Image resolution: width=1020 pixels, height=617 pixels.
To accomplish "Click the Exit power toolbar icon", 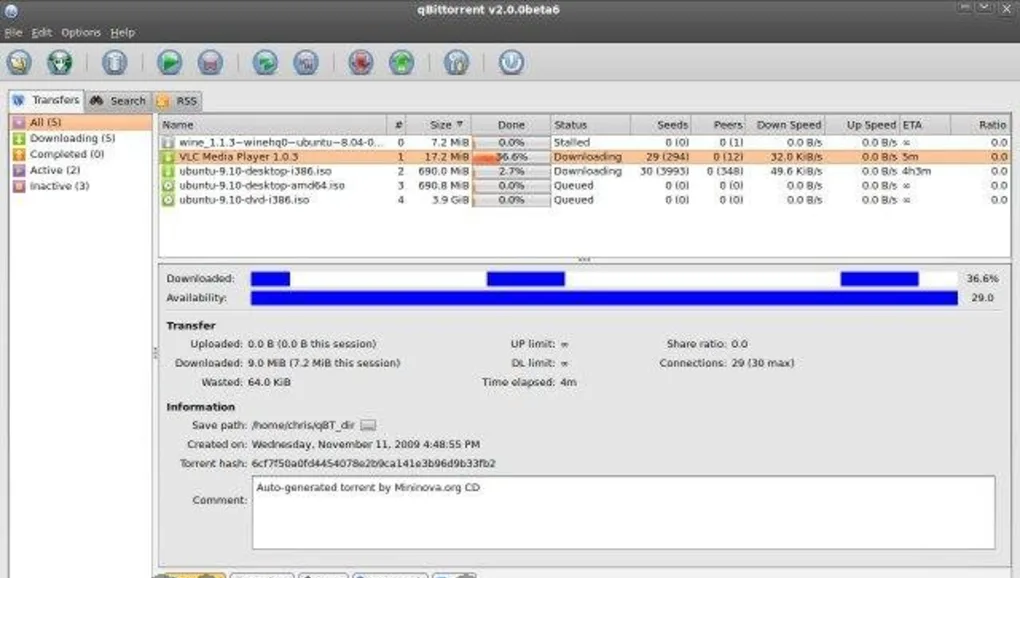I will [x=511, y=62].
